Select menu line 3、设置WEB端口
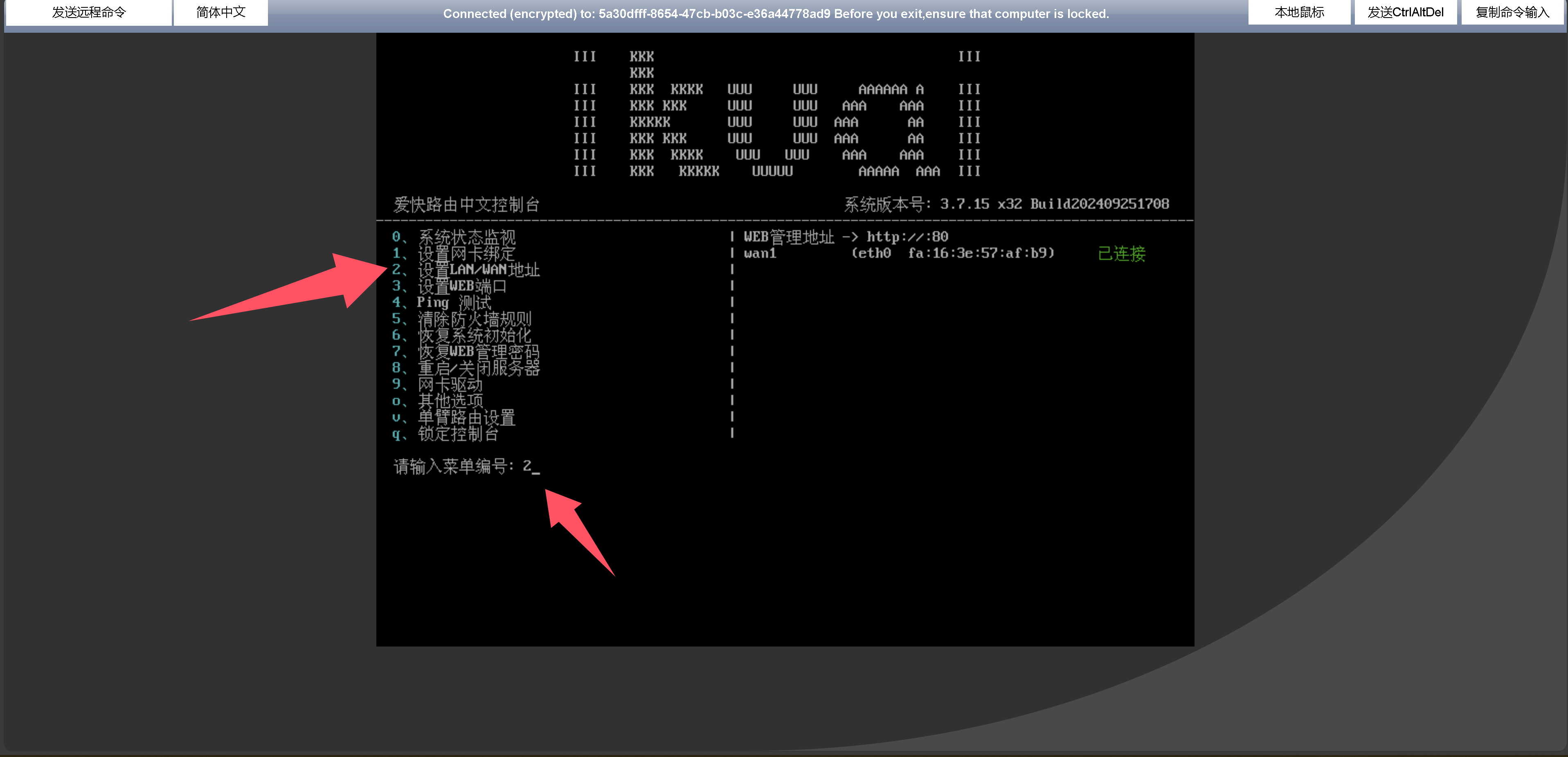The width and height of the screenshot is (1568, 757). click(x=449, y=286)
